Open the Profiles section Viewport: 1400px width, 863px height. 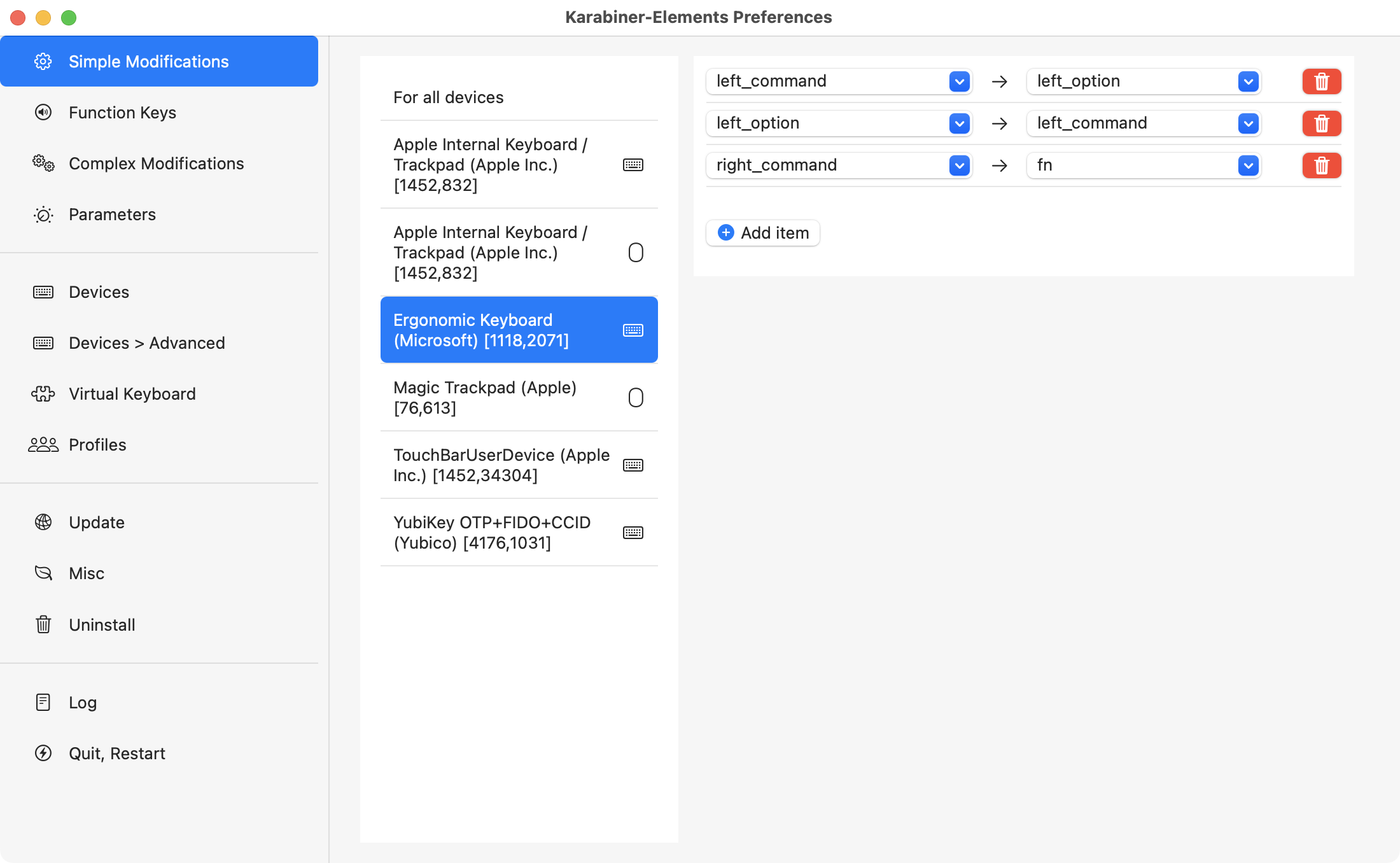point(159,445)
